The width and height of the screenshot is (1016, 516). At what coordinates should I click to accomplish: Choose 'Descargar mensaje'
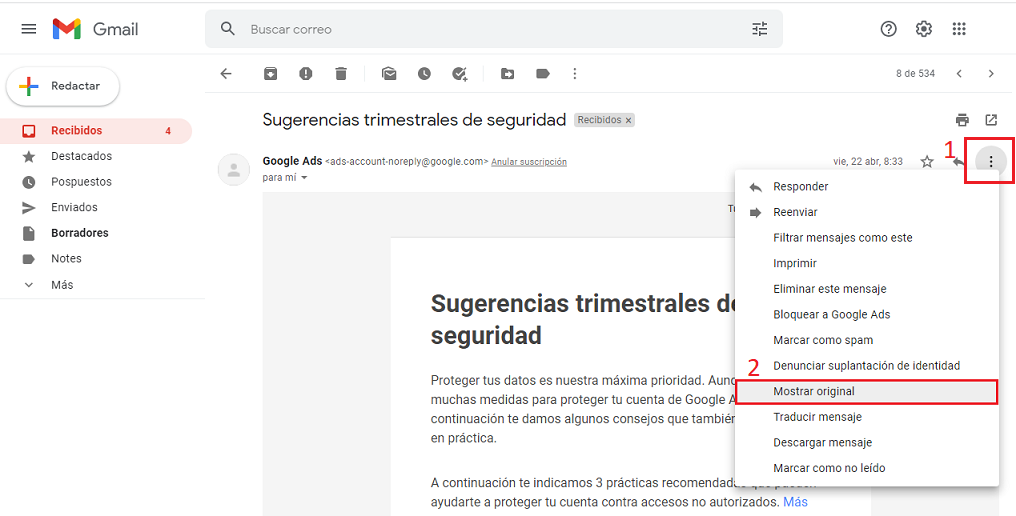click(867, 443)
